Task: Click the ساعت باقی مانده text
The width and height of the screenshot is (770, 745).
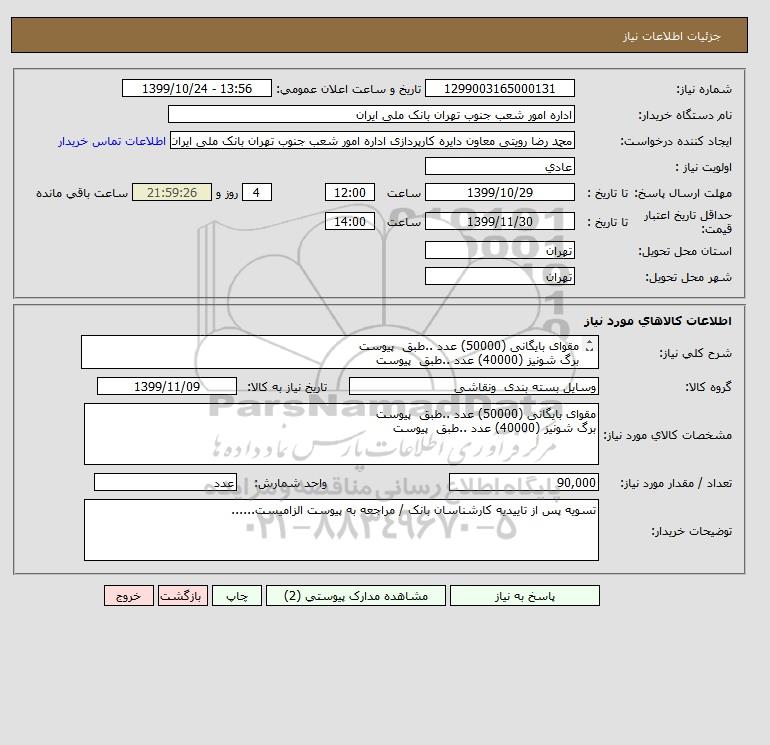Action: tap(82, 193)
